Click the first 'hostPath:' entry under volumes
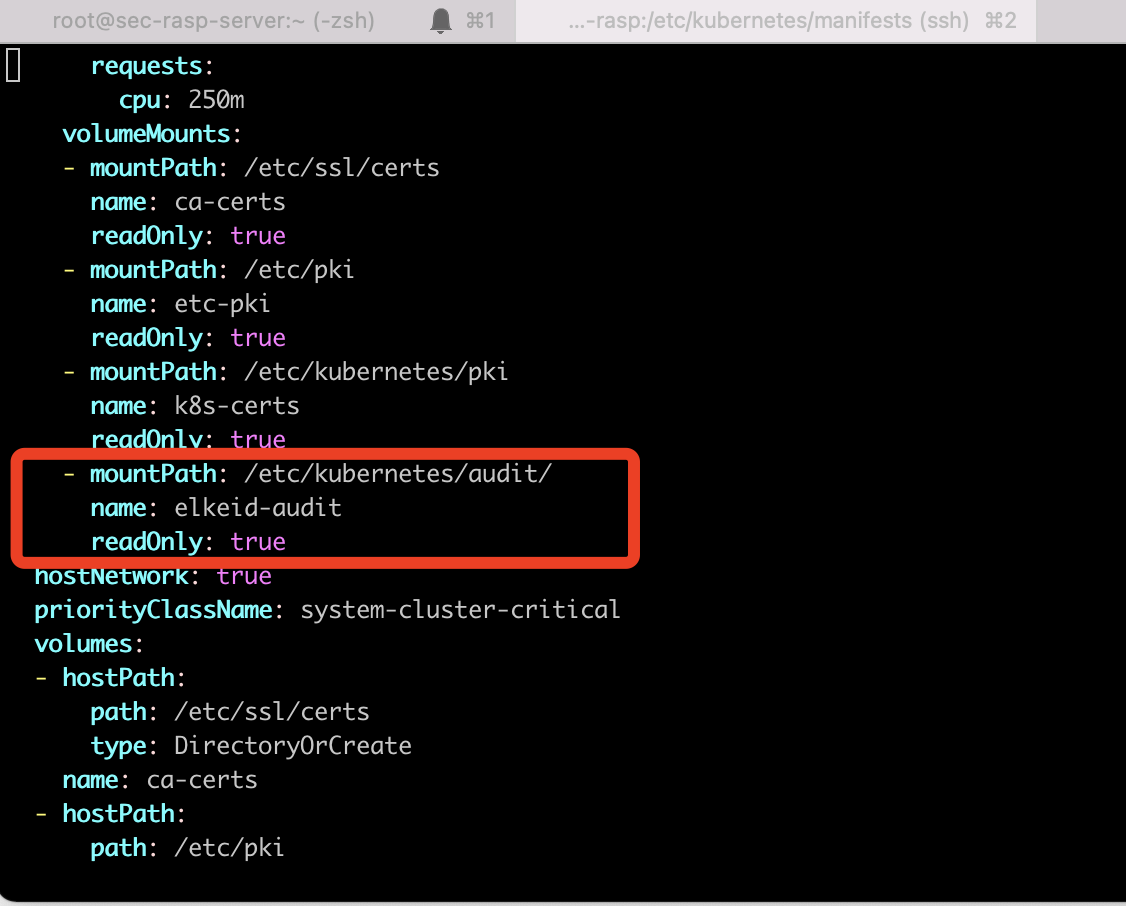The height and width of the screenshot is (906, 1126). (x=110, y=678)
